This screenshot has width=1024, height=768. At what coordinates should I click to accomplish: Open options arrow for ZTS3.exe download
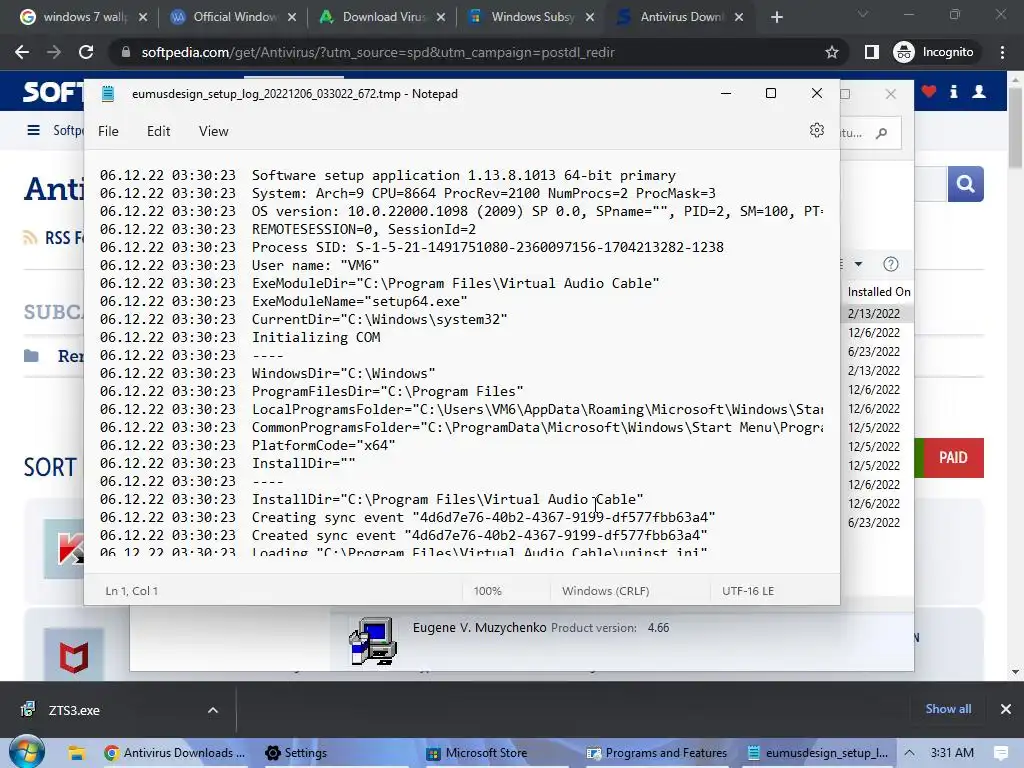(x=213, y=710)
